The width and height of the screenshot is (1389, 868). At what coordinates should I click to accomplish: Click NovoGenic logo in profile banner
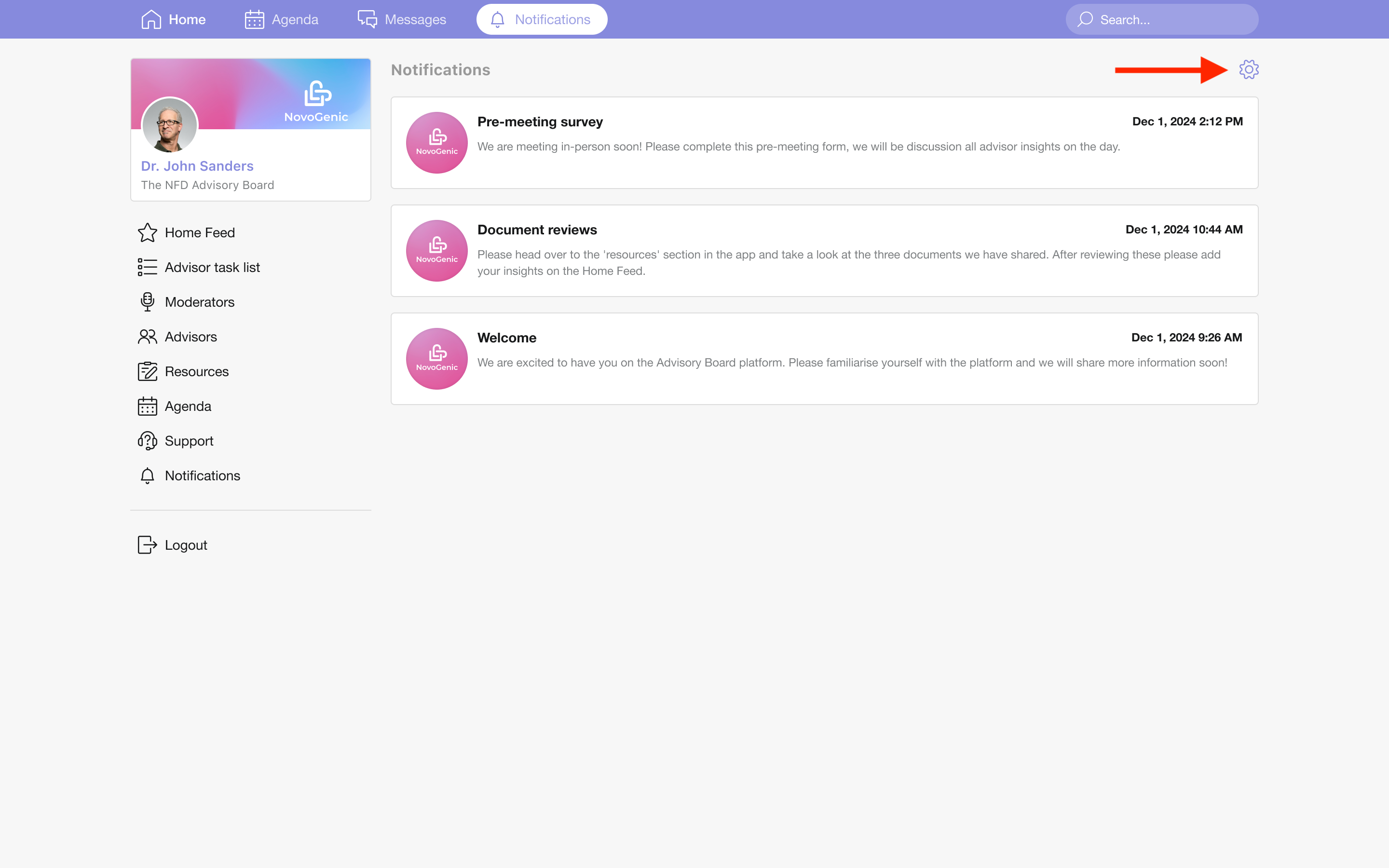316,102
